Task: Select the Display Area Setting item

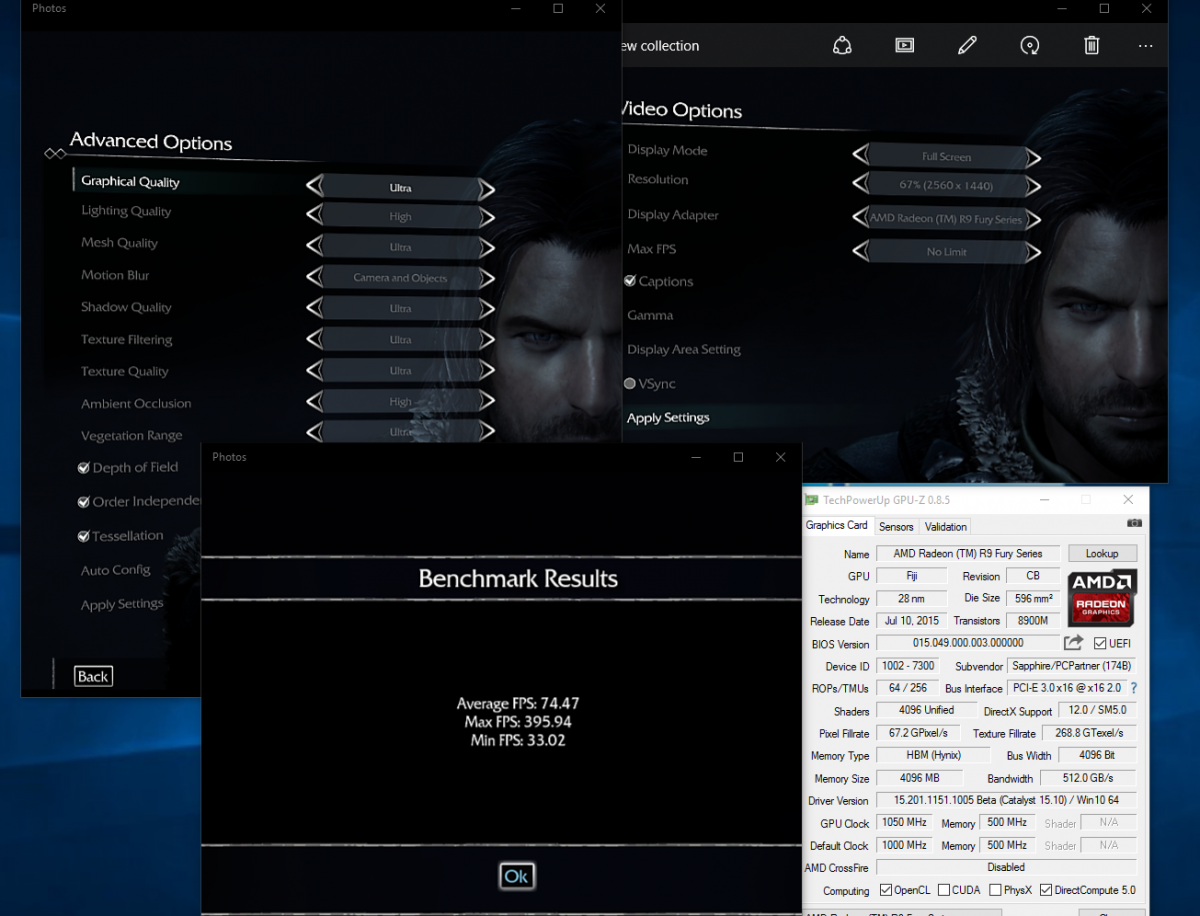Action: 684,349
